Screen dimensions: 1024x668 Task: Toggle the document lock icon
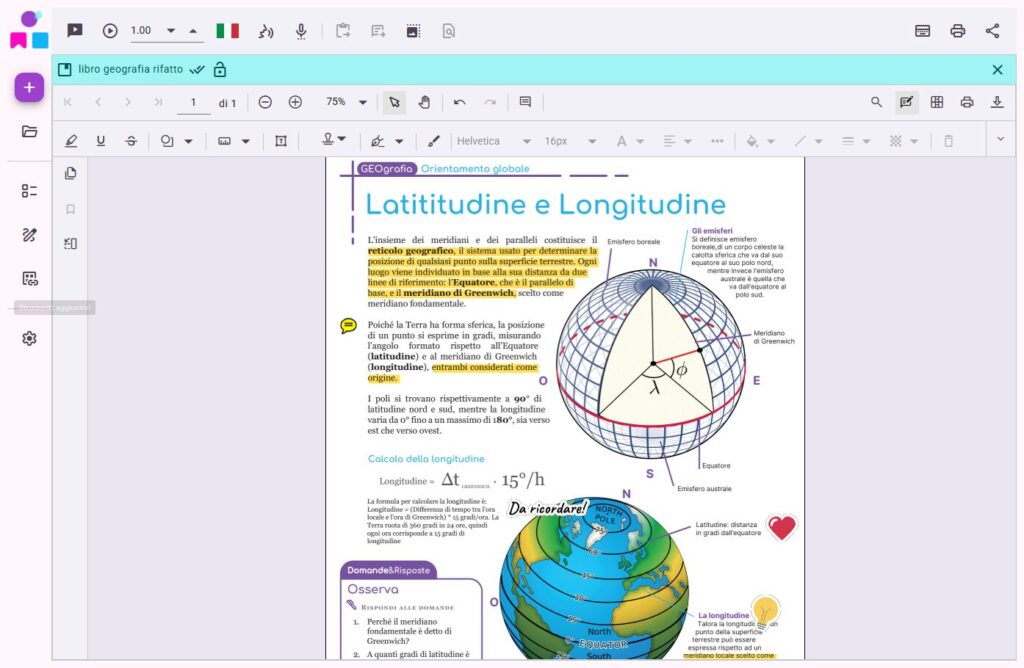coord(220,69)
